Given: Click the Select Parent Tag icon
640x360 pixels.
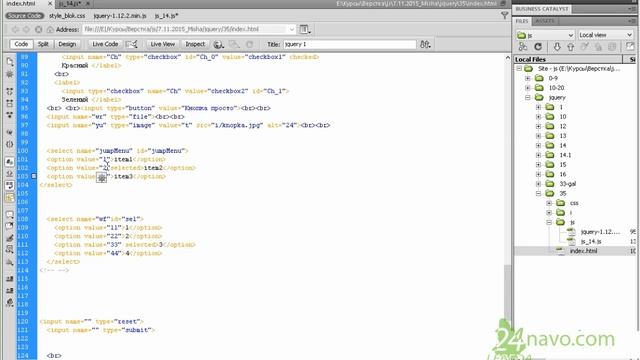Looking at the screenshot, I should [x=10, y=132].
